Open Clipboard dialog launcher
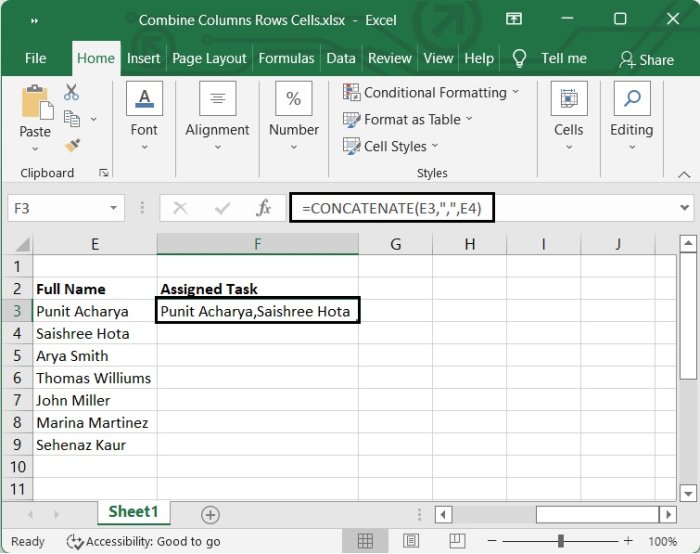 tap(104, 173)
